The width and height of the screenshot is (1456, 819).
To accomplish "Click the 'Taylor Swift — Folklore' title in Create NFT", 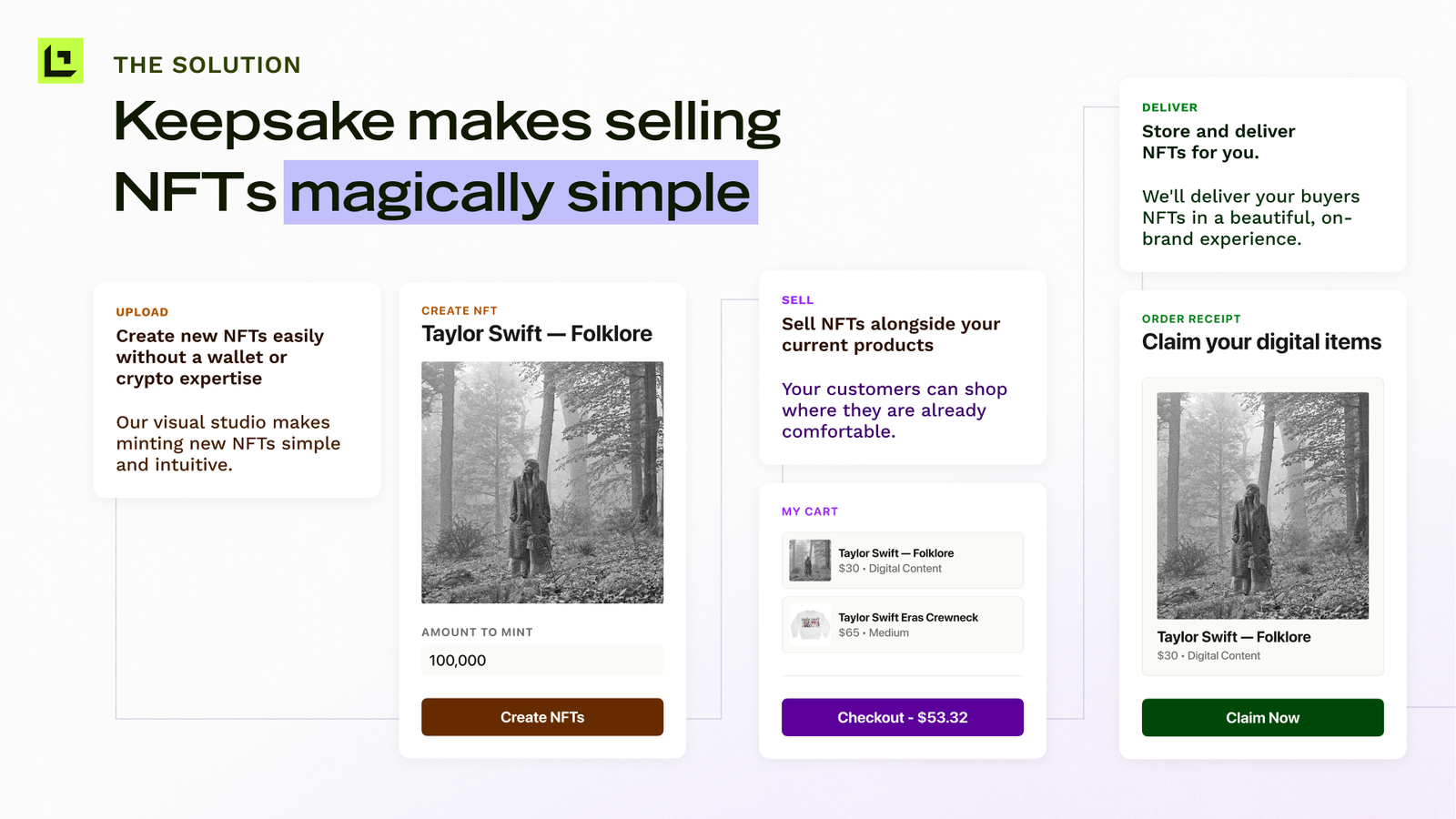I will [536, 333].
